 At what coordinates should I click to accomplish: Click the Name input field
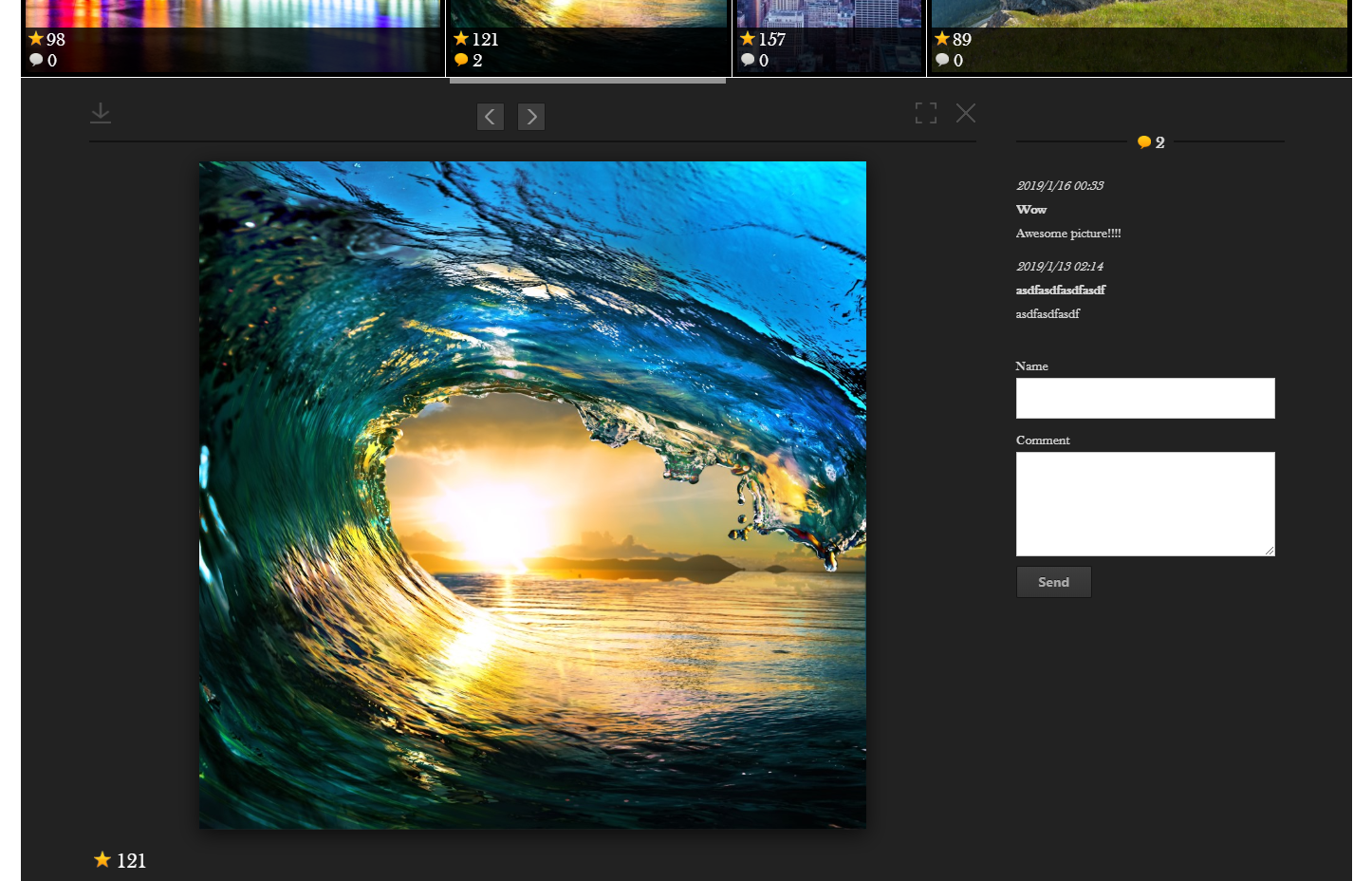(1145, 399)
